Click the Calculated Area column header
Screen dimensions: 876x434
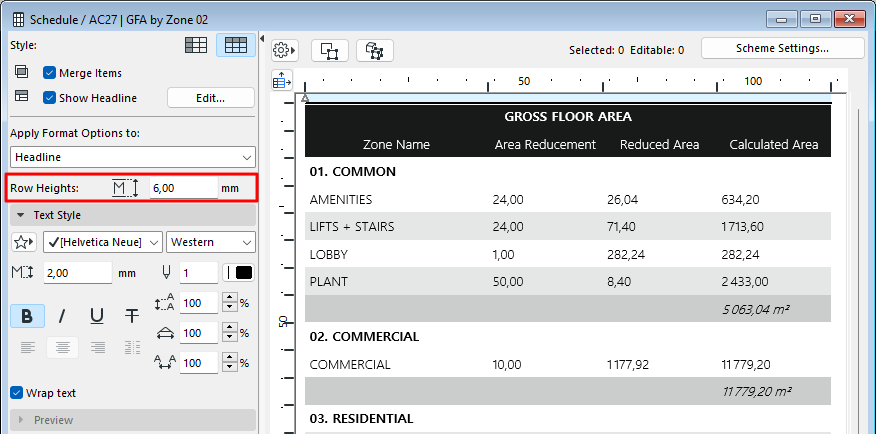coord(774,145)
